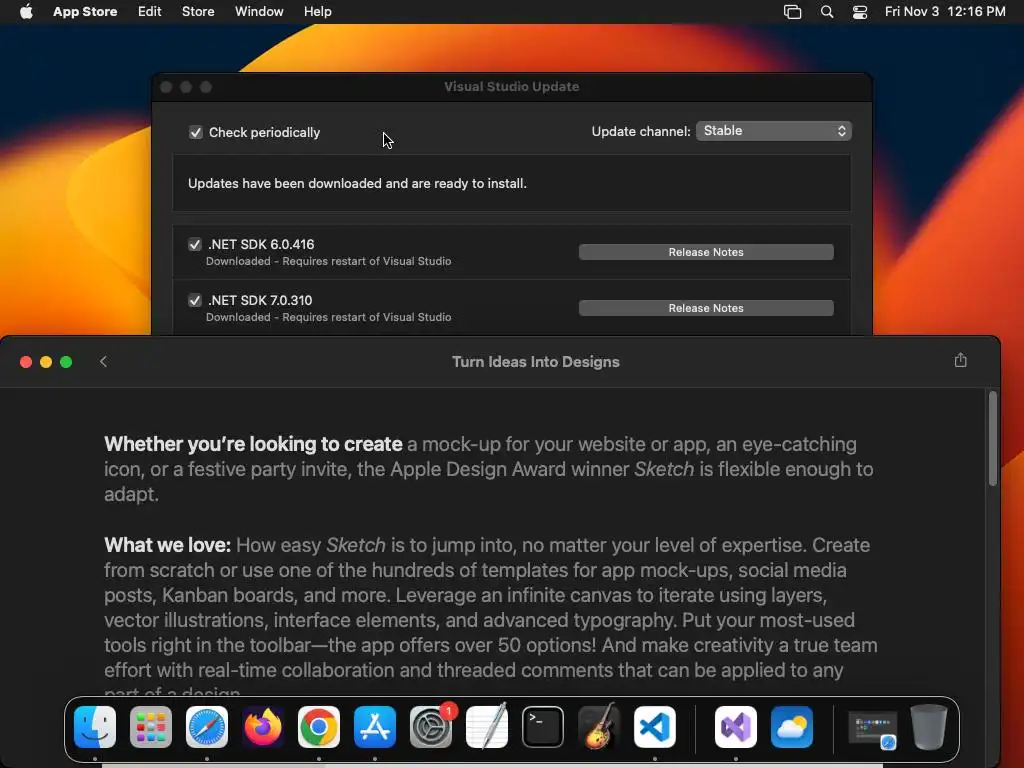Launch Safari from the dock

click(207, 727)
